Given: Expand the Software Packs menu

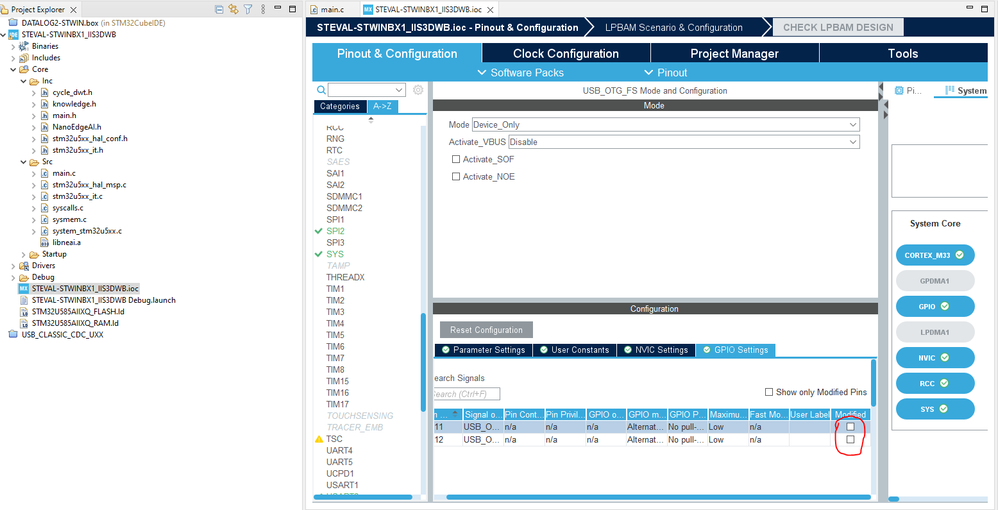Looking at the screenshot, I should coord(520,73).
